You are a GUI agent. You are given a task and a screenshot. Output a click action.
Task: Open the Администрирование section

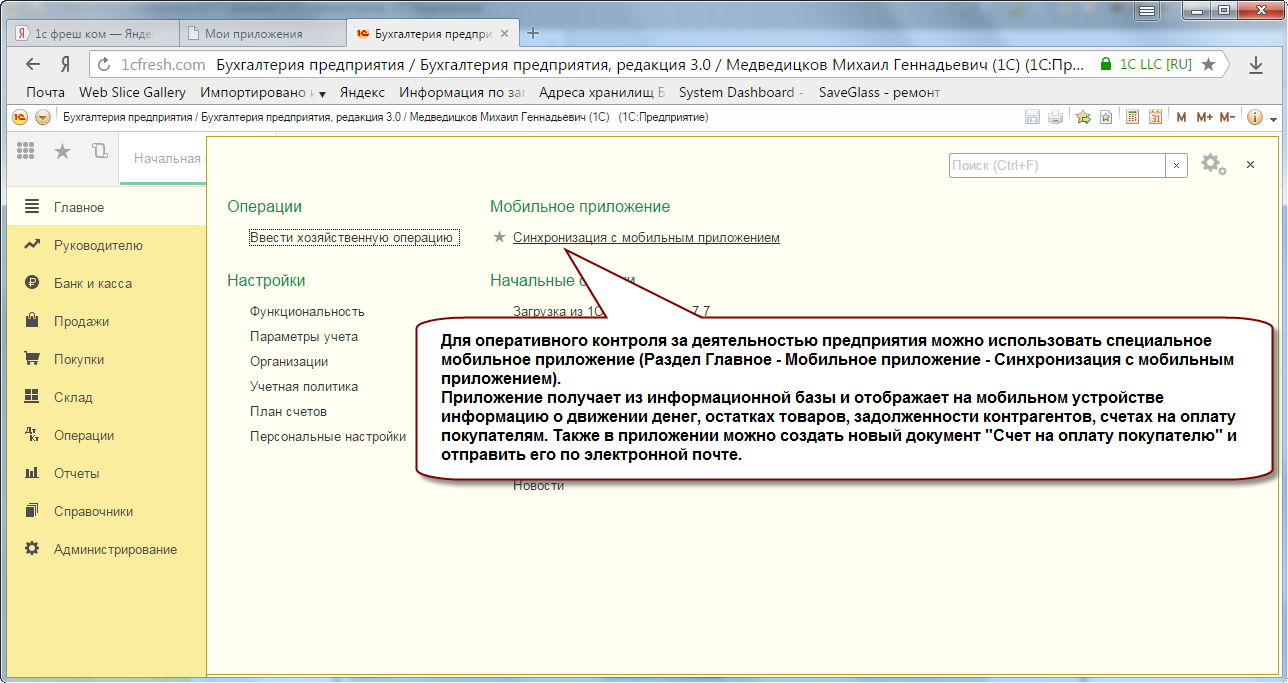pos(115,549)
